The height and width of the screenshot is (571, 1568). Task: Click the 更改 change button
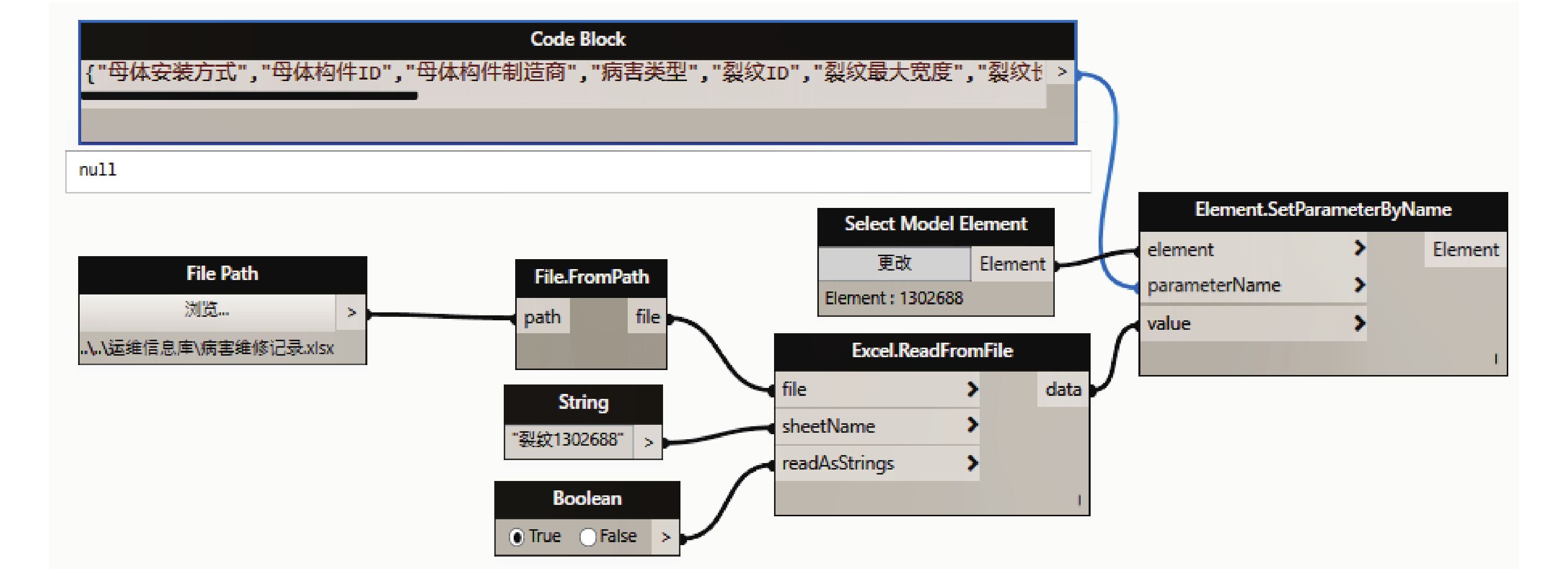(x=894, y=263)
